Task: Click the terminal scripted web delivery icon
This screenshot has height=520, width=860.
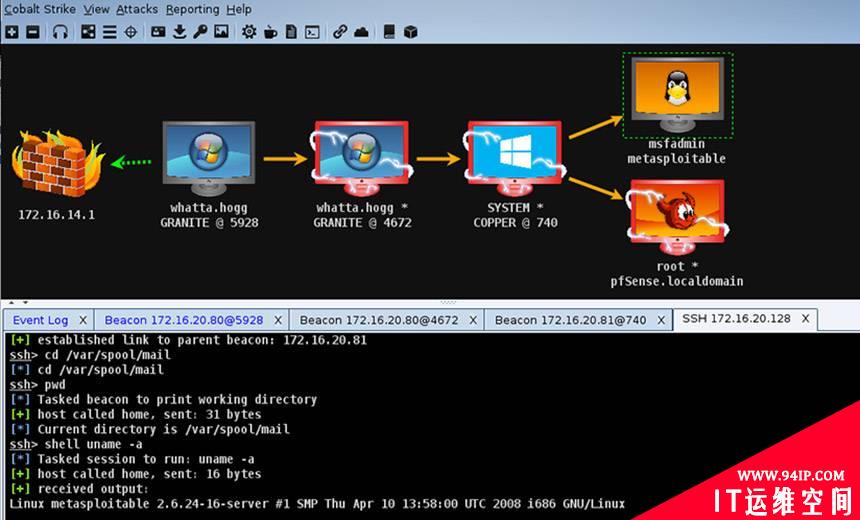Action: coord(312,32)
